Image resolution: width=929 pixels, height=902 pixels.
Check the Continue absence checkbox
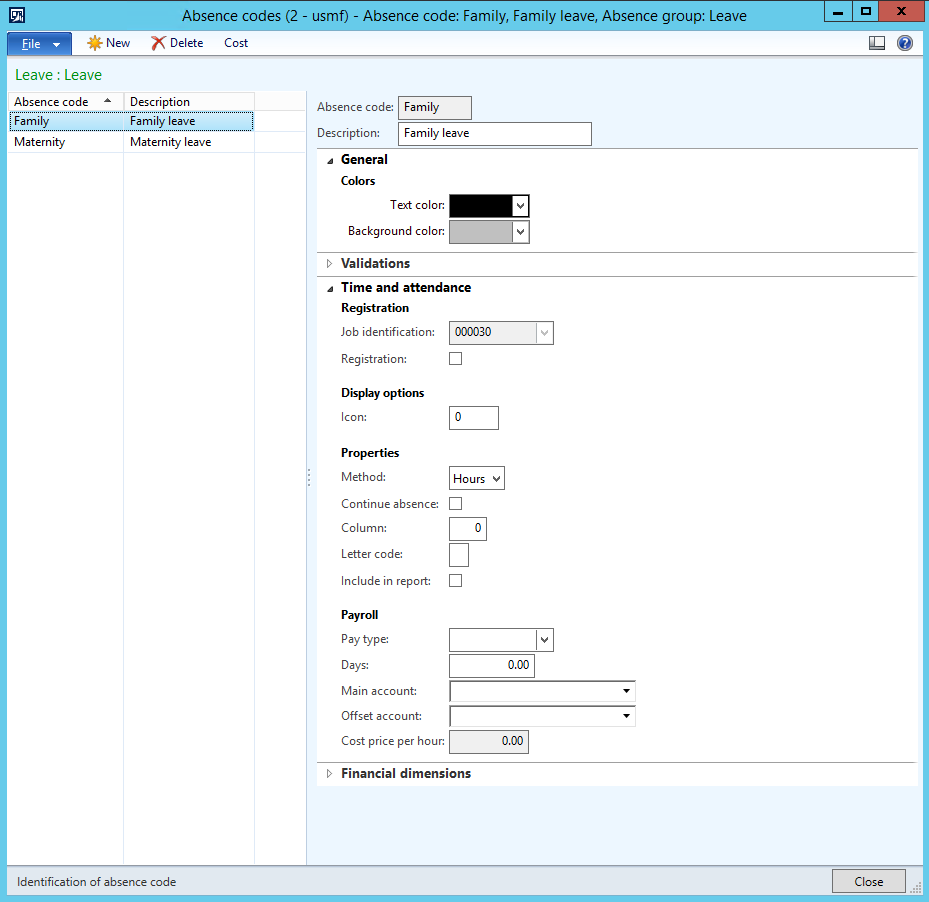pos(456,504)
